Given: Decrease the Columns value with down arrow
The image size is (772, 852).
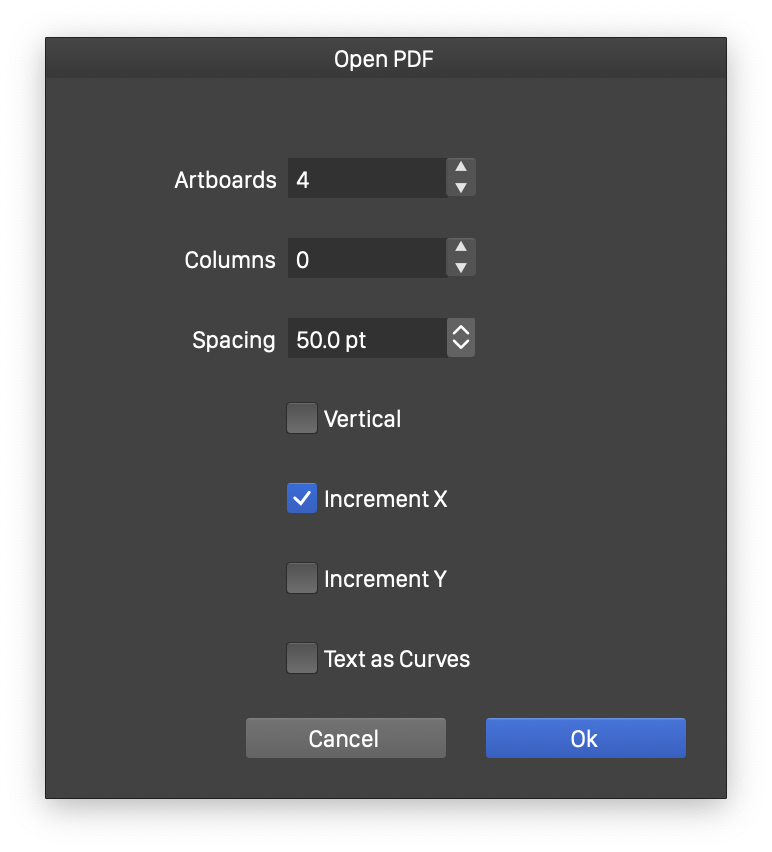Looking at the screenshot, I should [461, 268].
